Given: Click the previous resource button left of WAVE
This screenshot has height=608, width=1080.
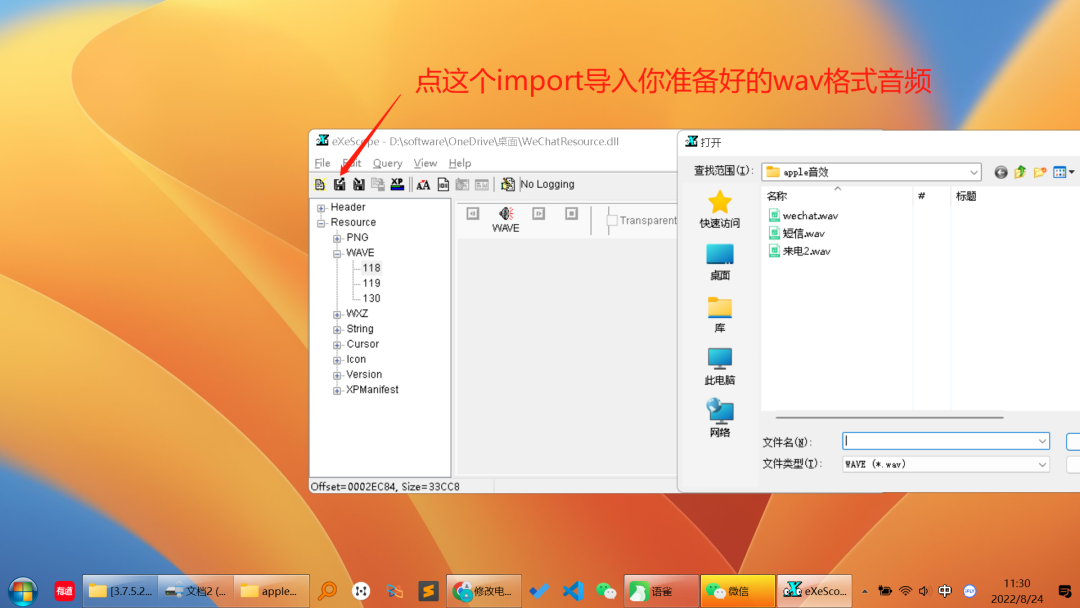Looking at the screenshot, I should 472,213.
